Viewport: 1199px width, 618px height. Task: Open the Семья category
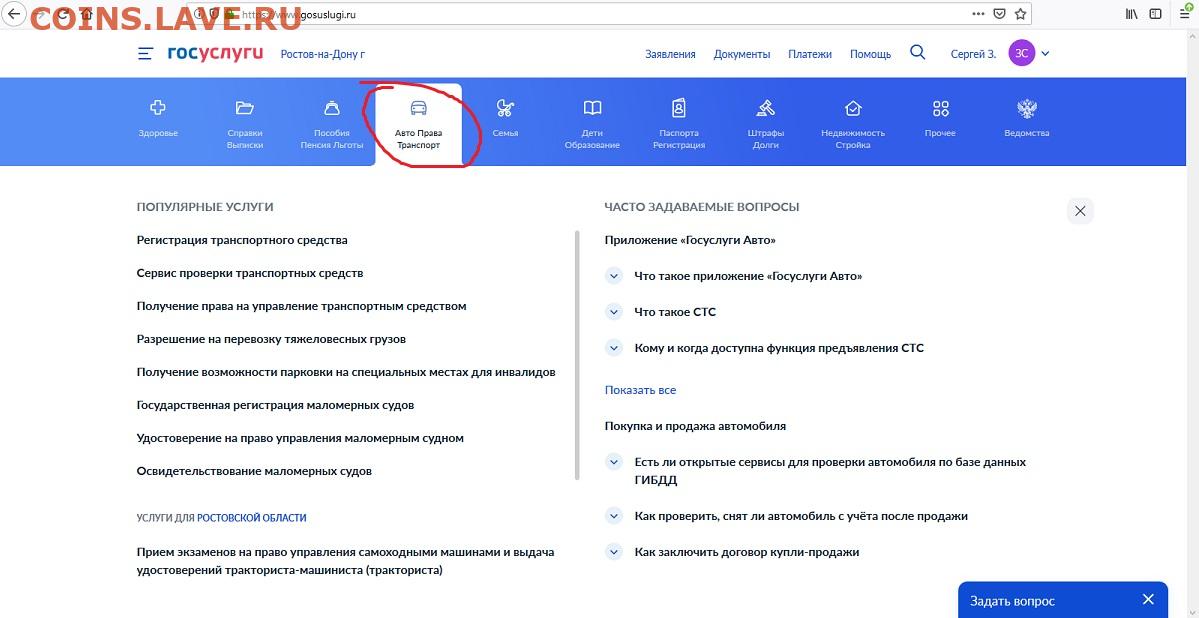(x=505, y=121)
